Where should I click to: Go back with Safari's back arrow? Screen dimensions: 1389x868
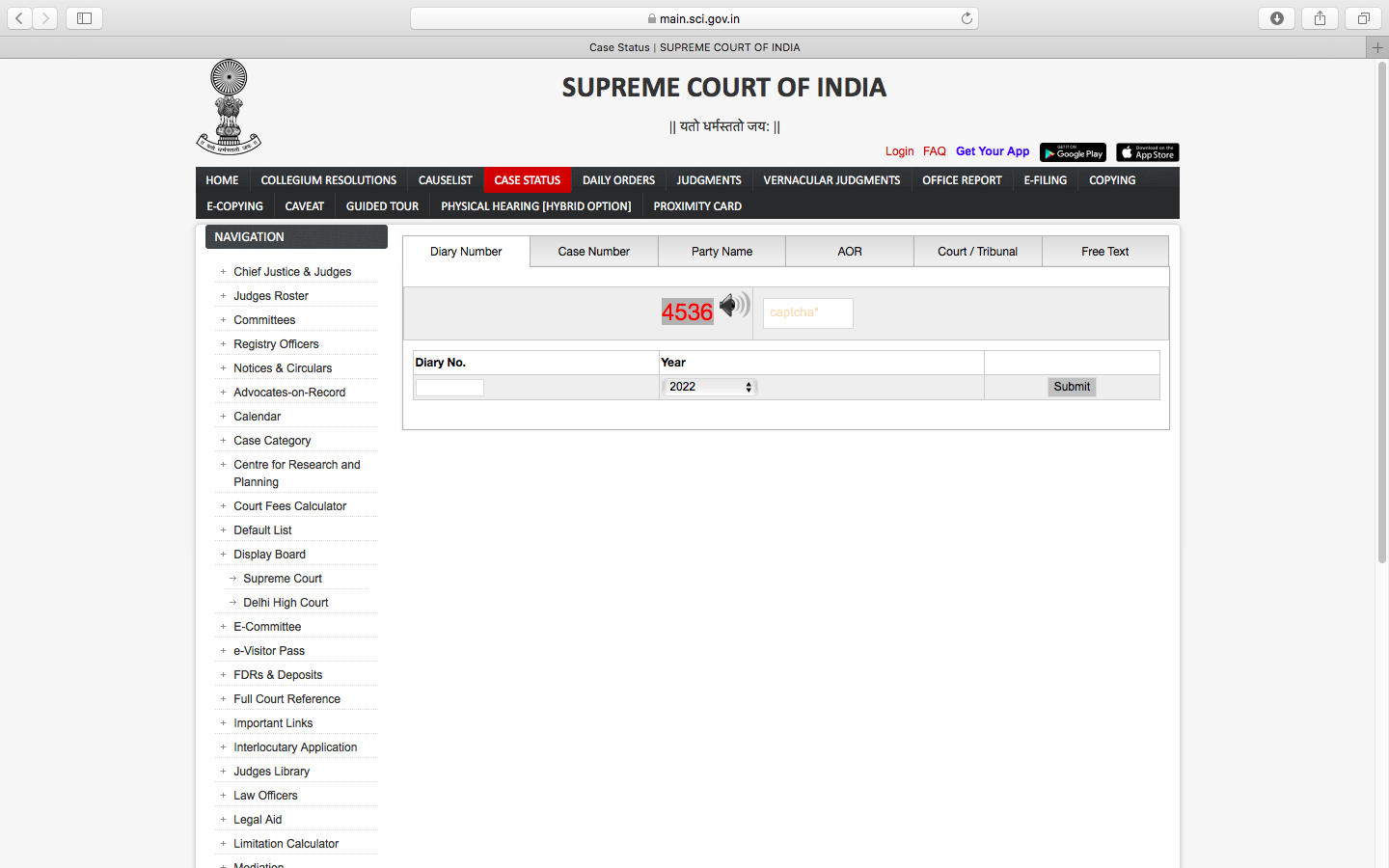19,18
